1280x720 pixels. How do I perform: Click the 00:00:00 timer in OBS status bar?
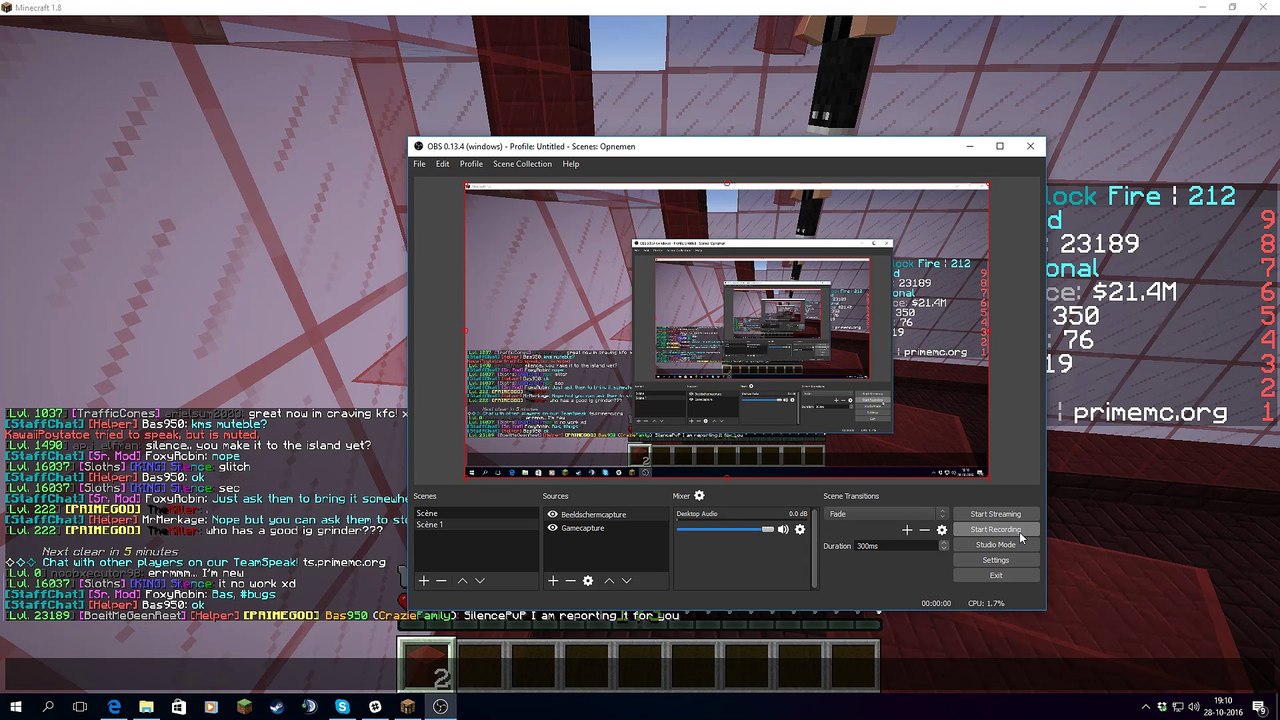936,603
